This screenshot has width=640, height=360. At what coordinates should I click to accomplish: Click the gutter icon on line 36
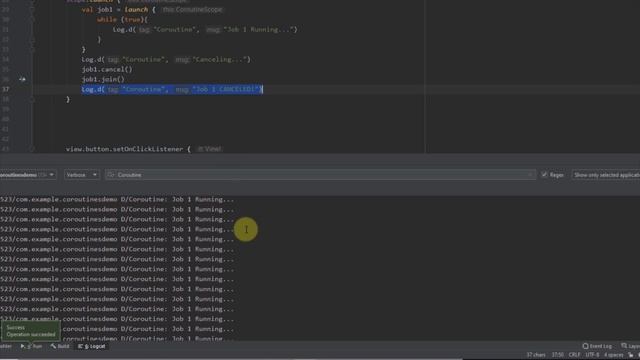tap(22, 79)
